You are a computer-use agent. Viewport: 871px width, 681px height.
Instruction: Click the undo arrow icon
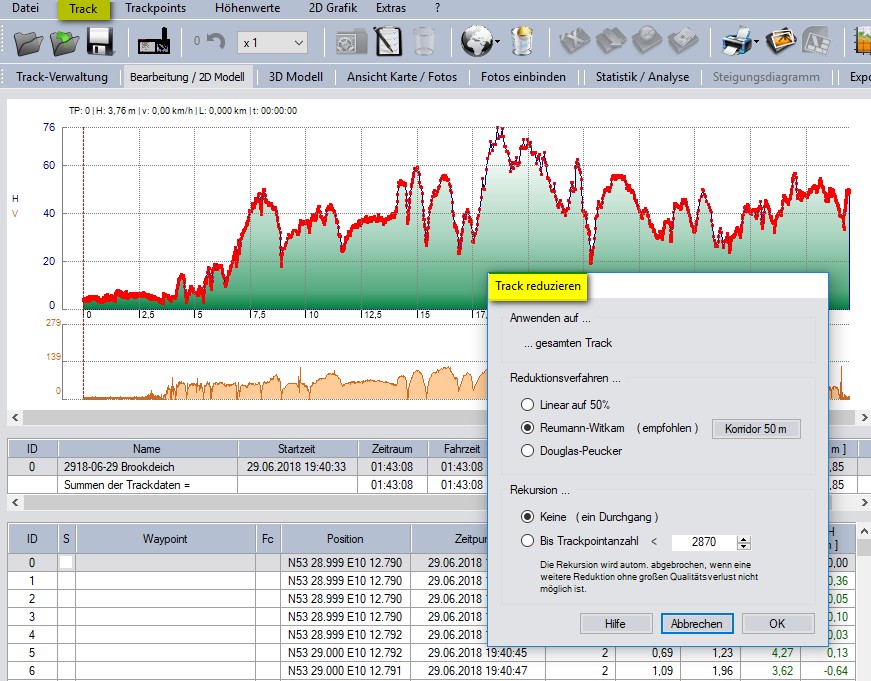pyautogui.click(x=216, y=42)
